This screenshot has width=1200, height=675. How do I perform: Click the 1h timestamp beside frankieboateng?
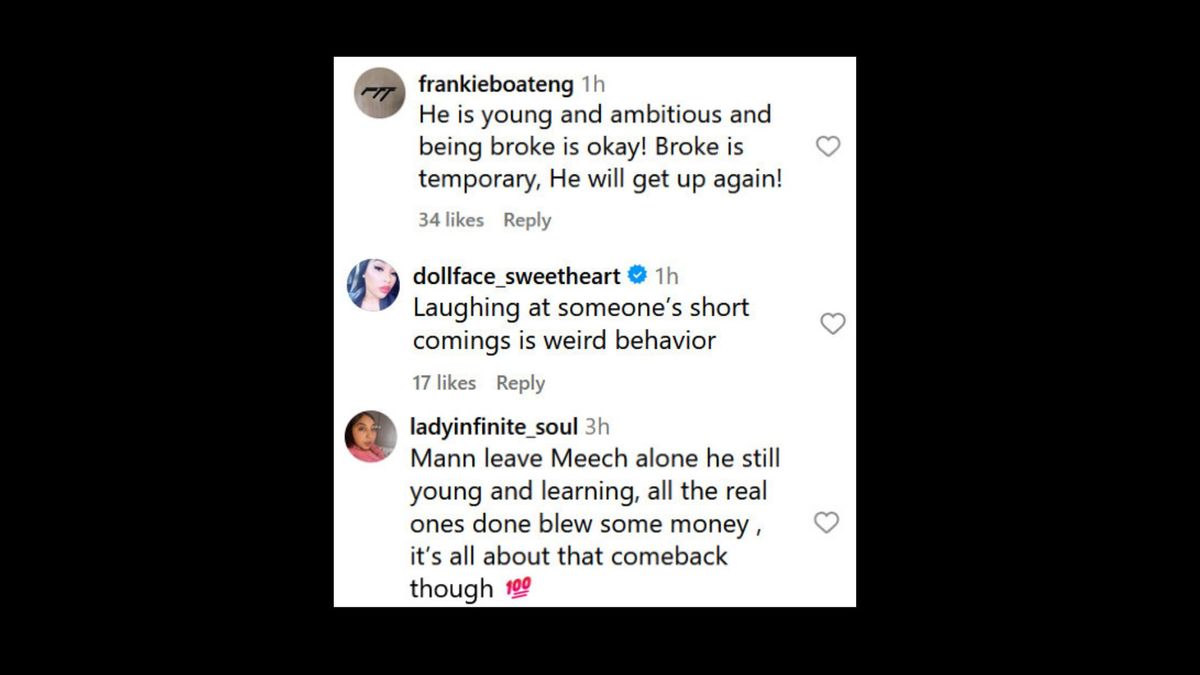(593, 85)
